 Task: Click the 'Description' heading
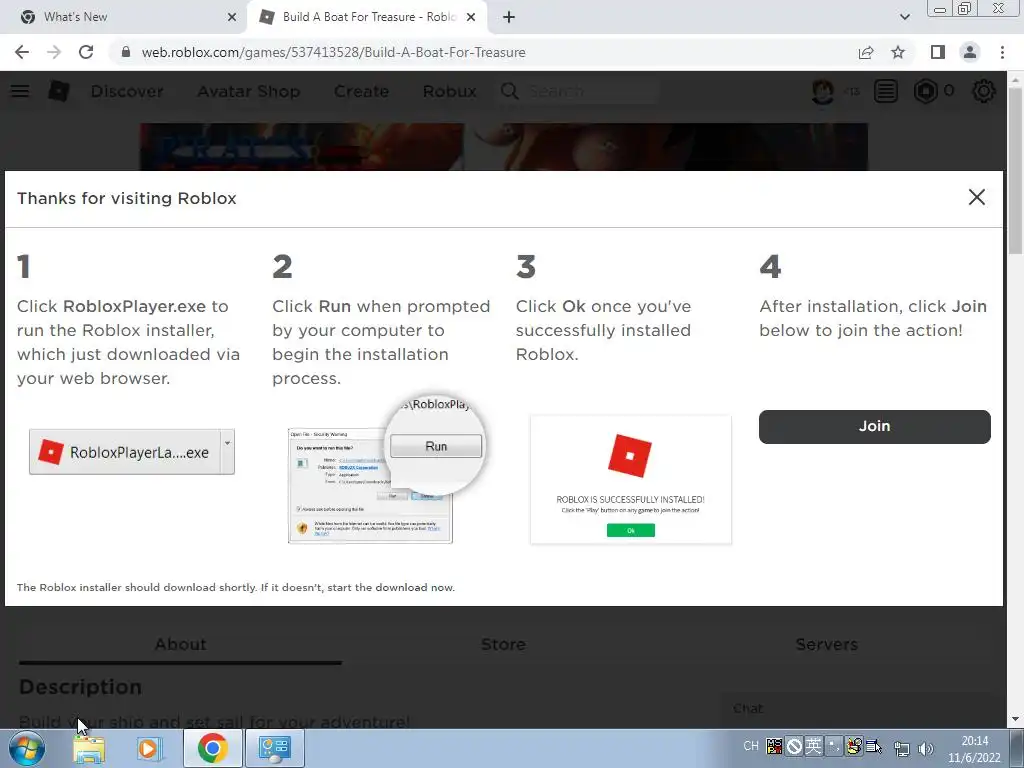coord(80,687)
